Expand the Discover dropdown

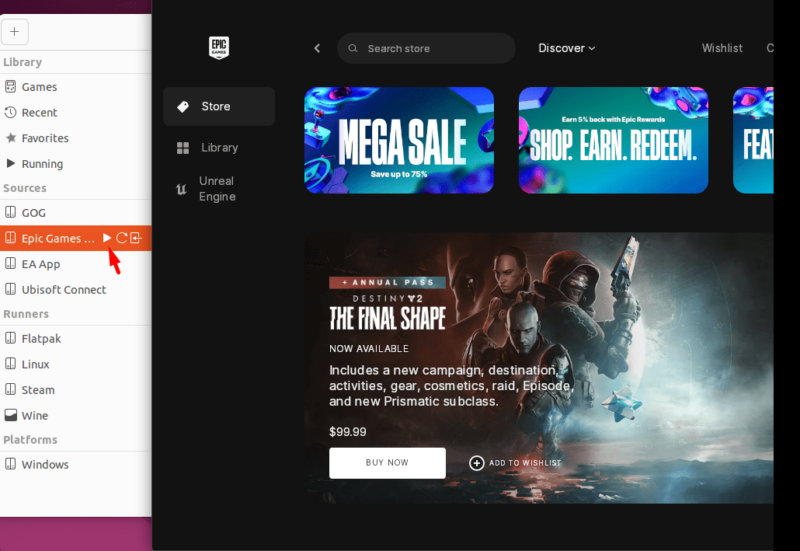pos(566,48)
